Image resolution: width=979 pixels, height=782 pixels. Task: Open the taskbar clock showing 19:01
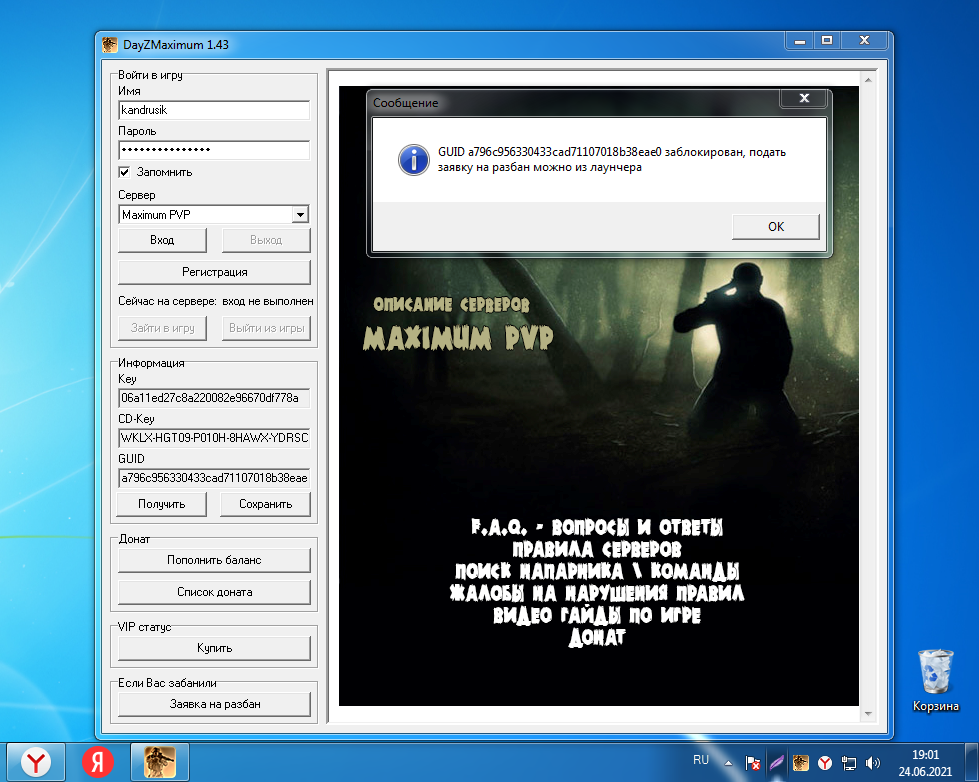point(925,763)
